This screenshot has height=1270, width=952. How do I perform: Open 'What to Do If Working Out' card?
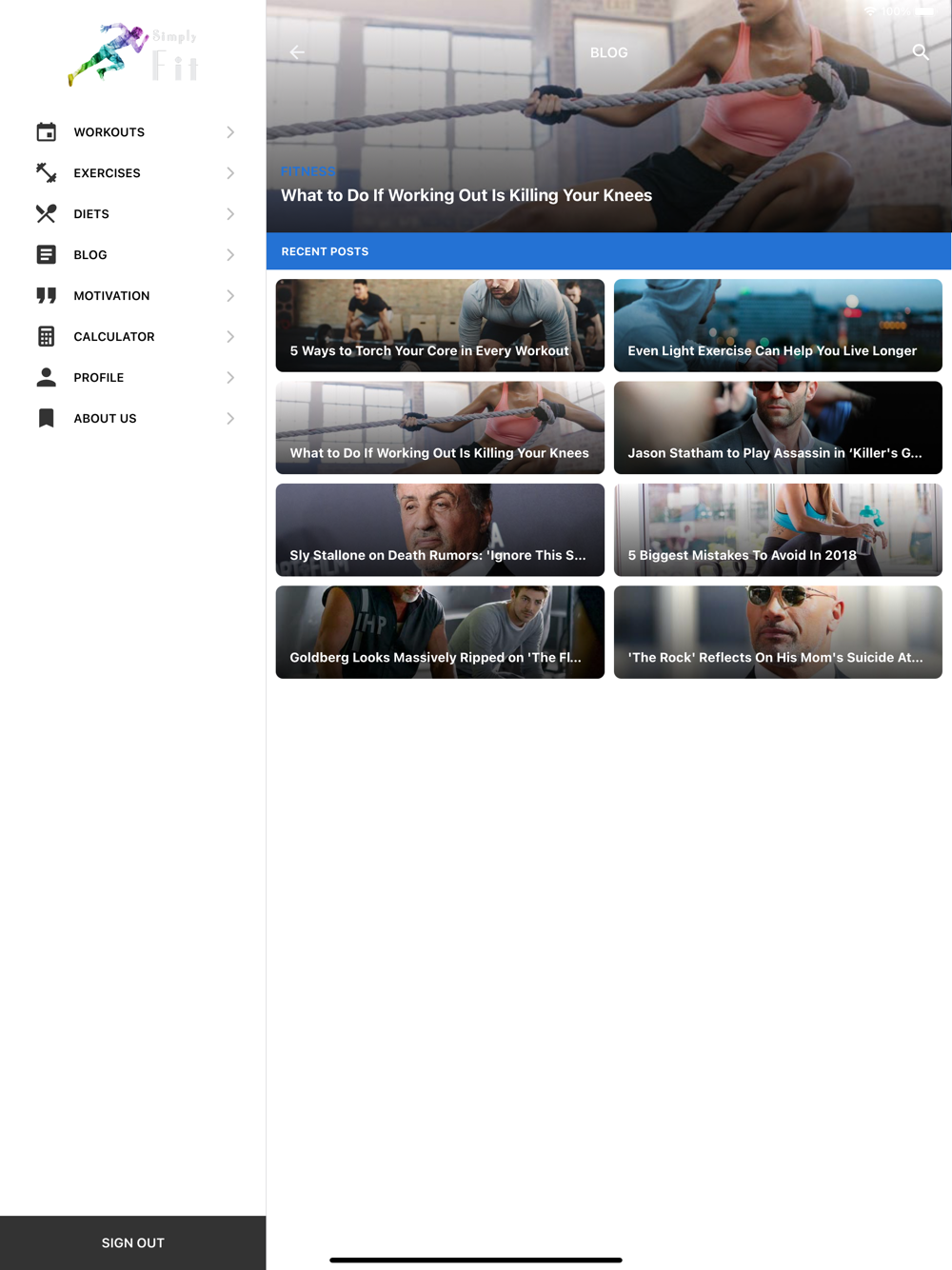coord(440,427)
